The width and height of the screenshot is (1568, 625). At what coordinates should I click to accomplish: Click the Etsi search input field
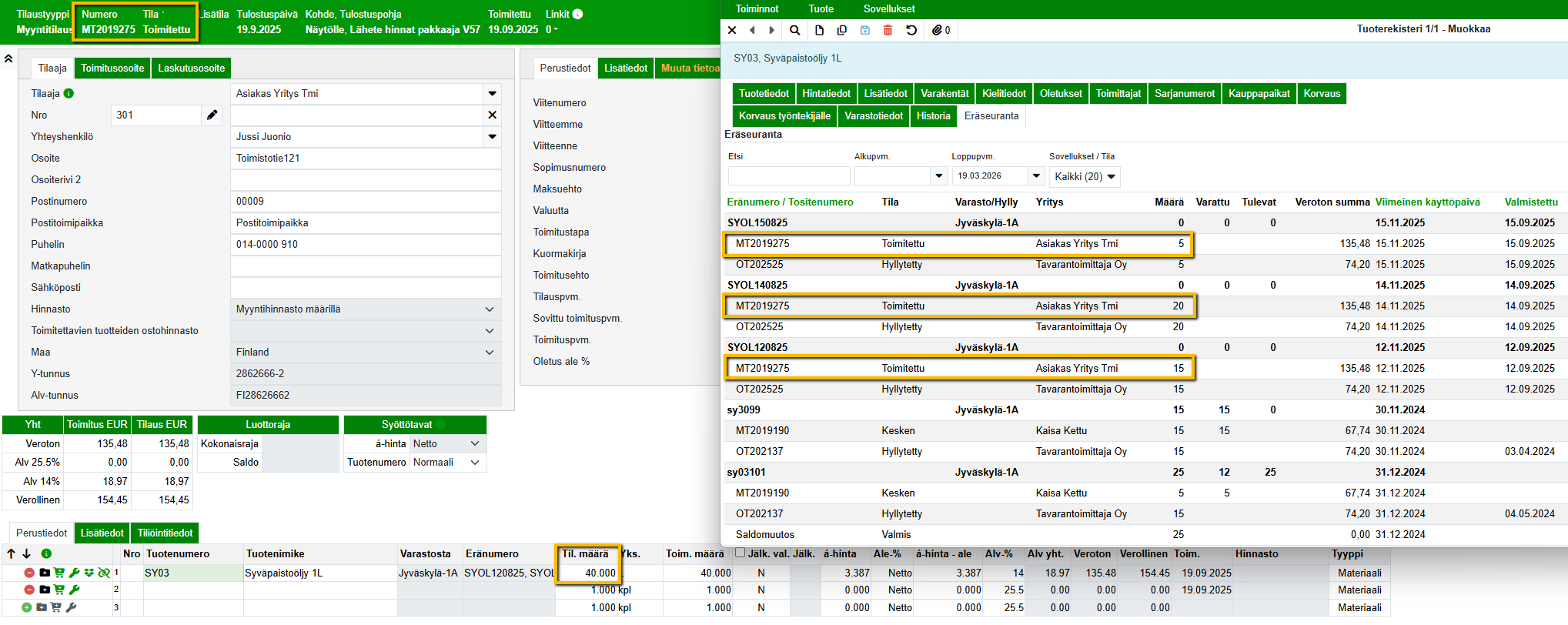pyautogui.click(x=788, y=176)
